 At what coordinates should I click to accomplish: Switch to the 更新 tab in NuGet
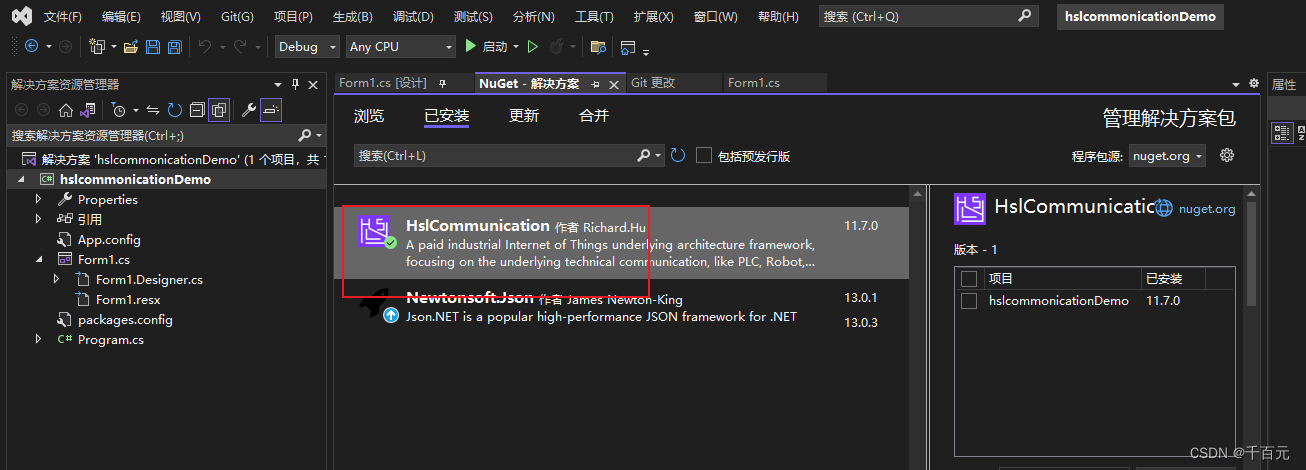[524, 116]
